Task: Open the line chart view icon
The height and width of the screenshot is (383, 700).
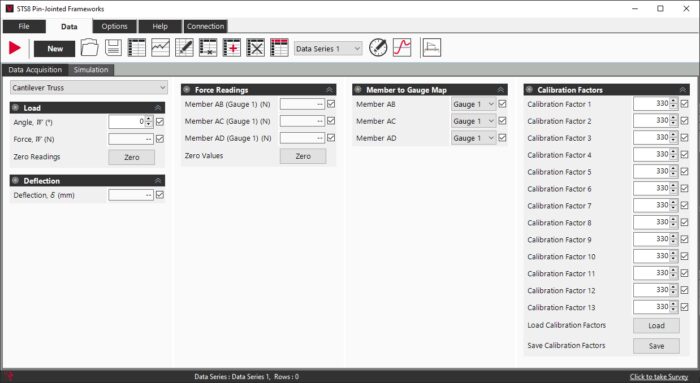Action: [160, 48]
